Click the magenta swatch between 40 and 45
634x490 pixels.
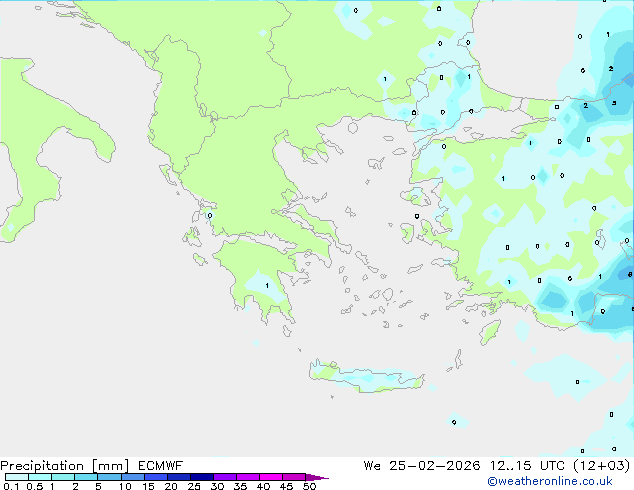coord(271,477)
